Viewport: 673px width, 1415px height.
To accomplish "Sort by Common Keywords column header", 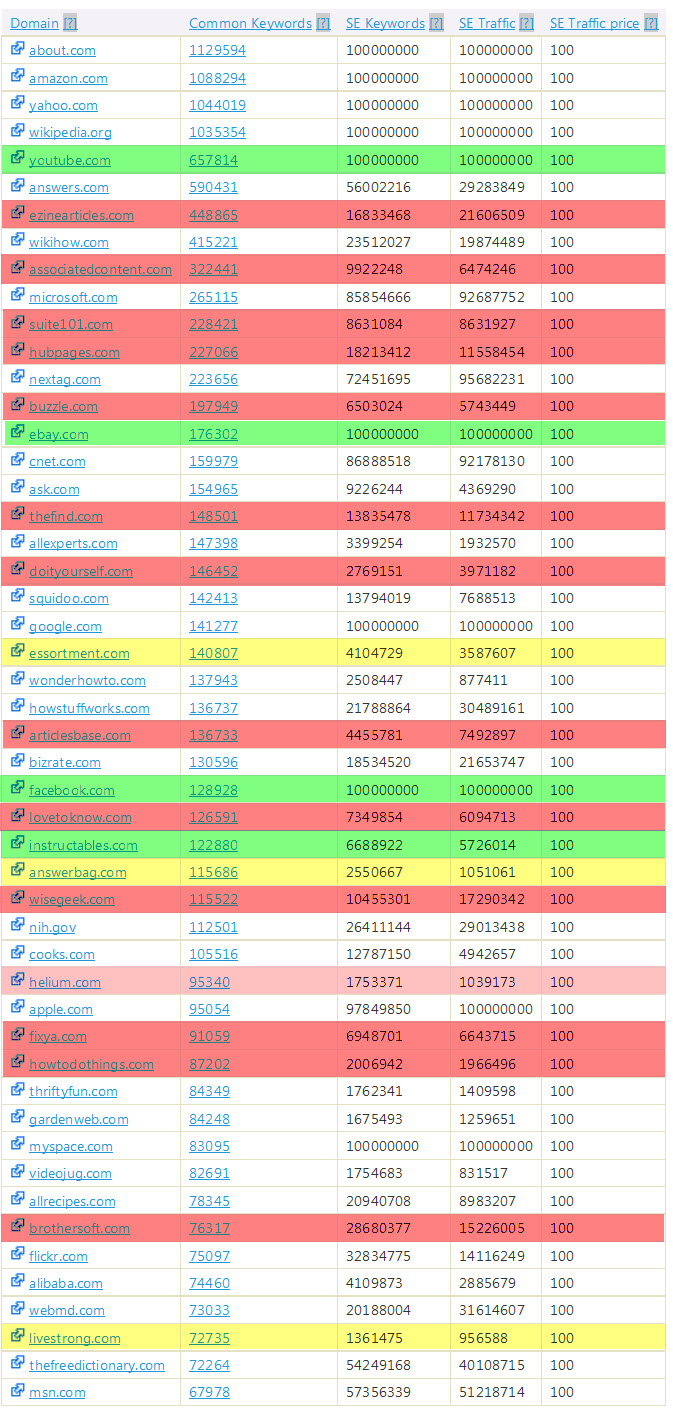I will [x=250, y=23].
